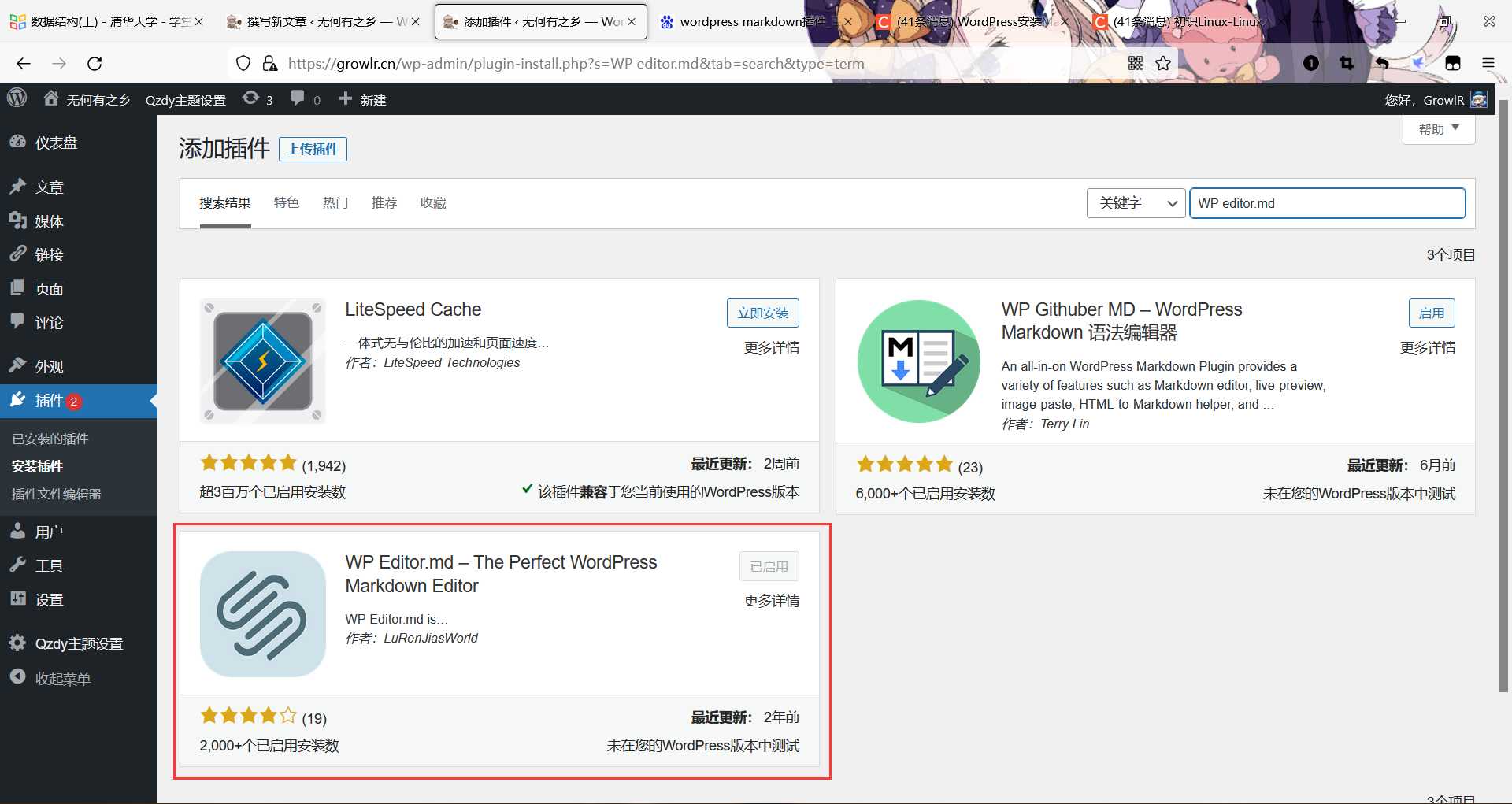1512x804 pixels.
Task: Open the updates icon showing 3
Action: 258,99
